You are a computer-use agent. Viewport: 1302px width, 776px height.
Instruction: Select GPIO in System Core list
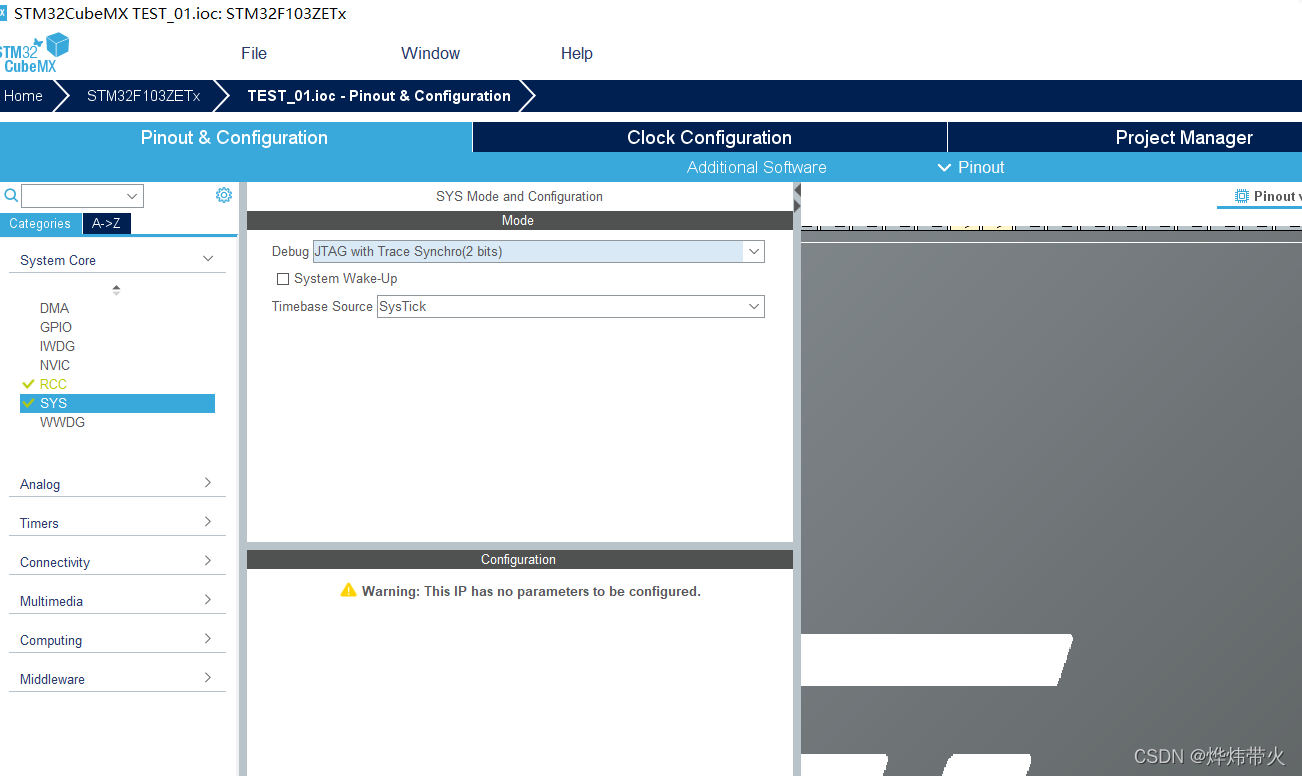point(56,327)
